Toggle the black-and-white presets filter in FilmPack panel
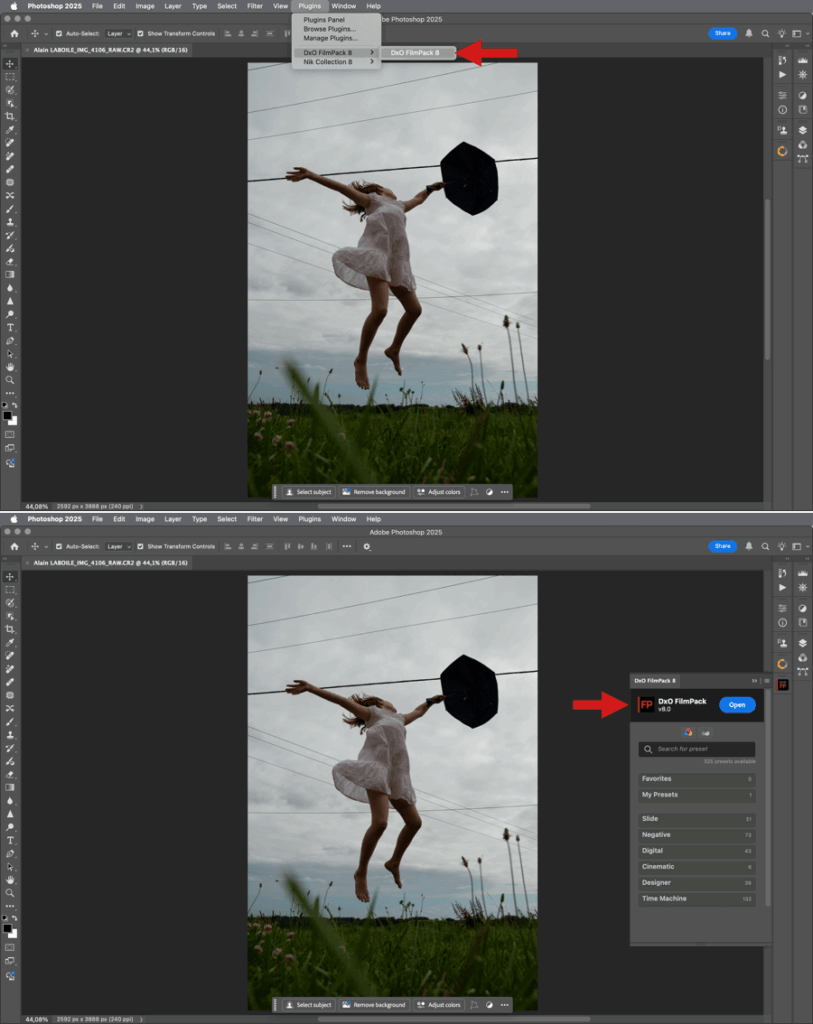Viewport: 813px width, 1024px height. [704, 732]
